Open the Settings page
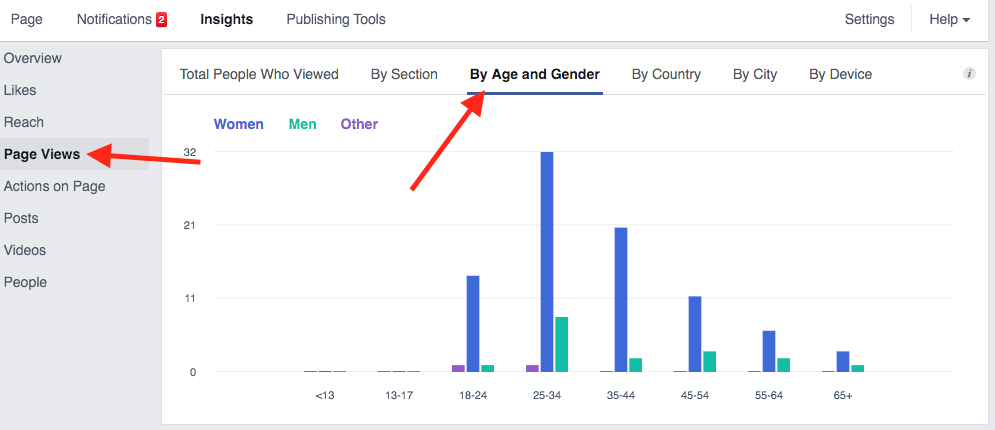 click(x=869, y=19)
